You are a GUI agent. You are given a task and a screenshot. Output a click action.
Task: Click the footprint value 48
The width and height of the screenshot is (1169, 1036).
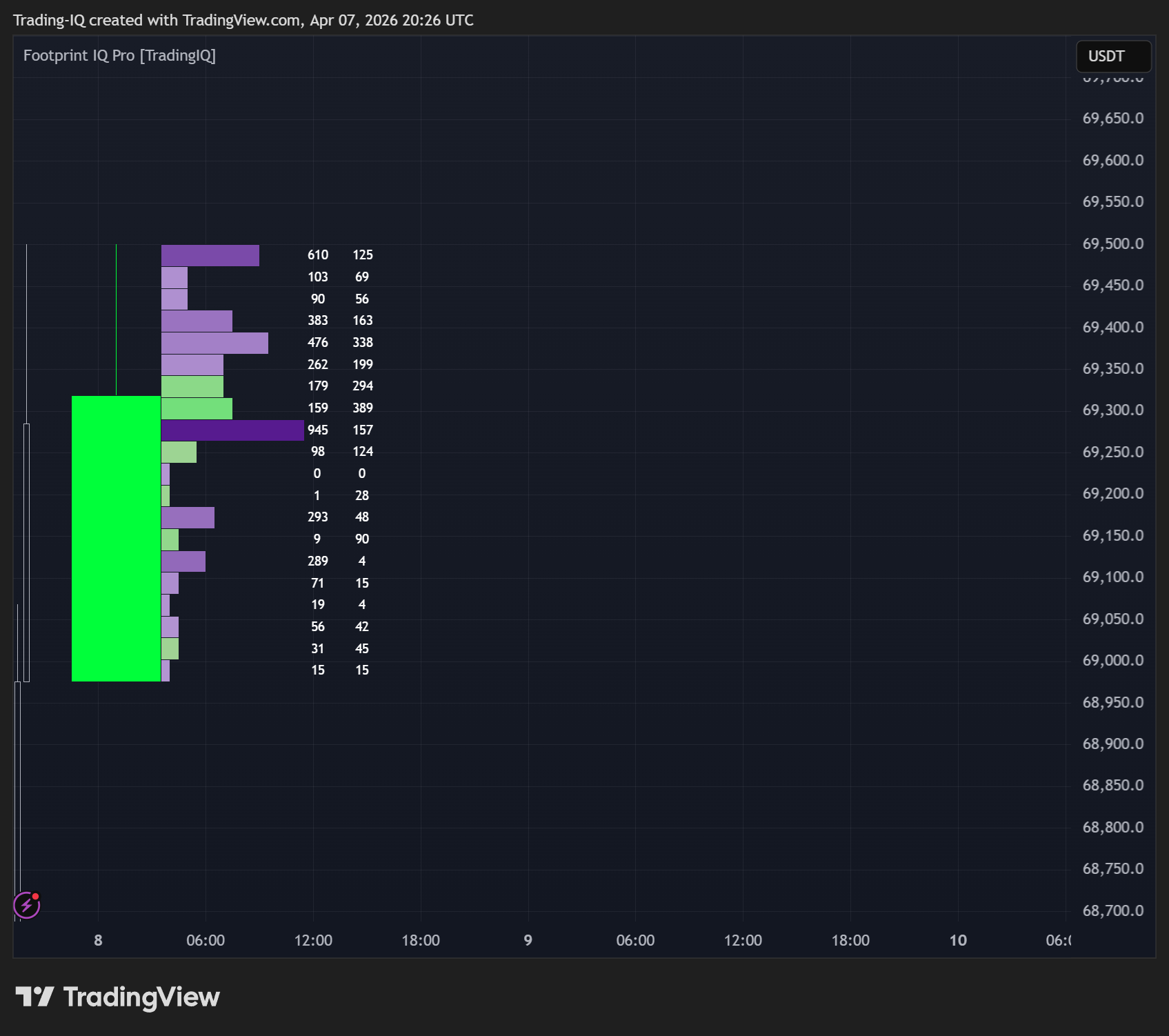tap(362, 517)
